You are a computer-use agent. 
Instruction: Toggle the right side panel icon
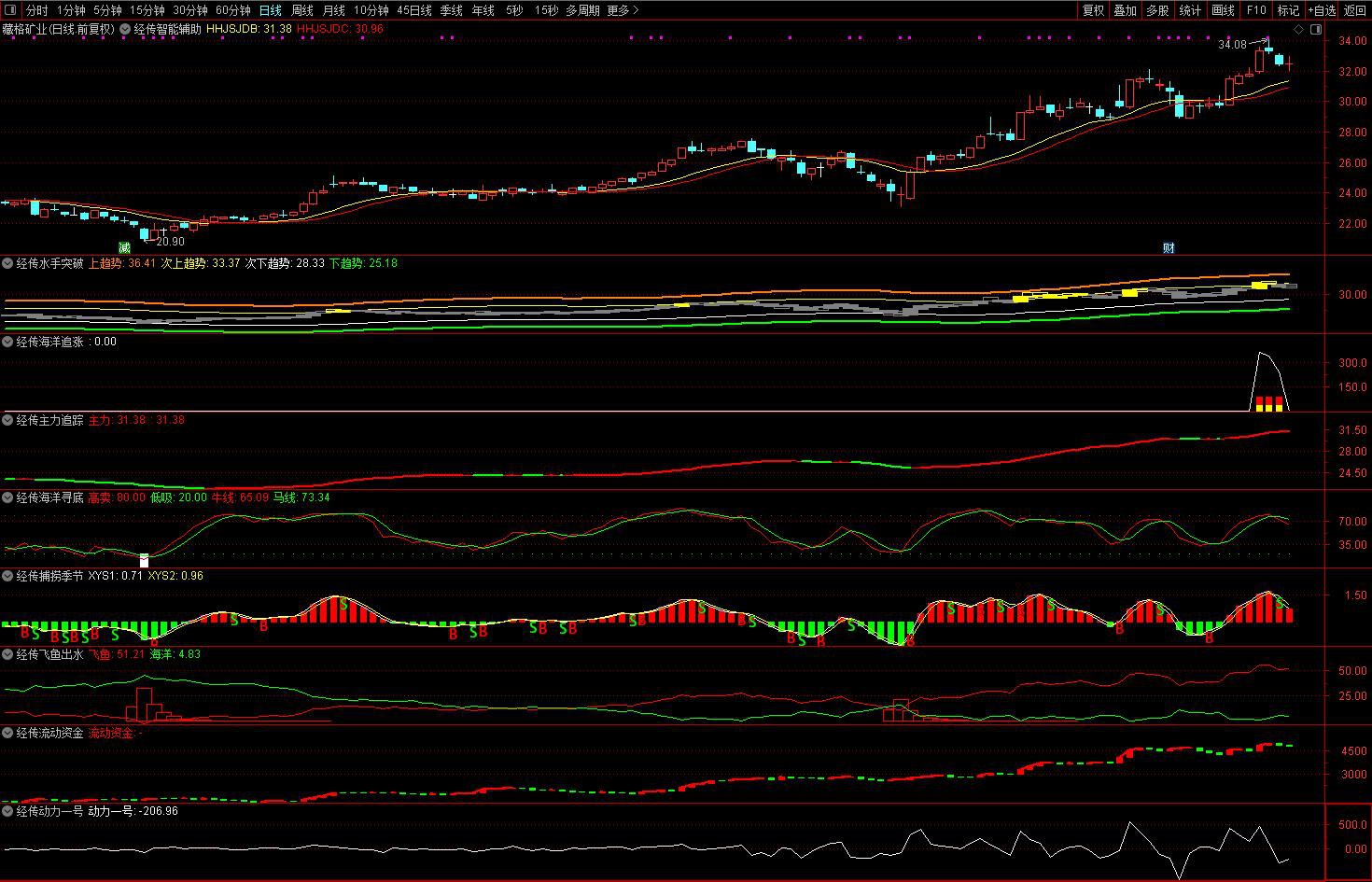tap(1316, 30)
